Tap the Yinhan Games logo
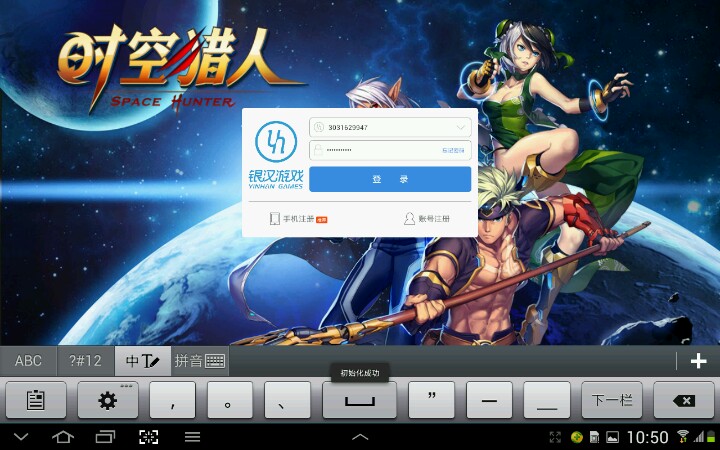The height and width of the screenshot is (450, 720). pos(275,154)
